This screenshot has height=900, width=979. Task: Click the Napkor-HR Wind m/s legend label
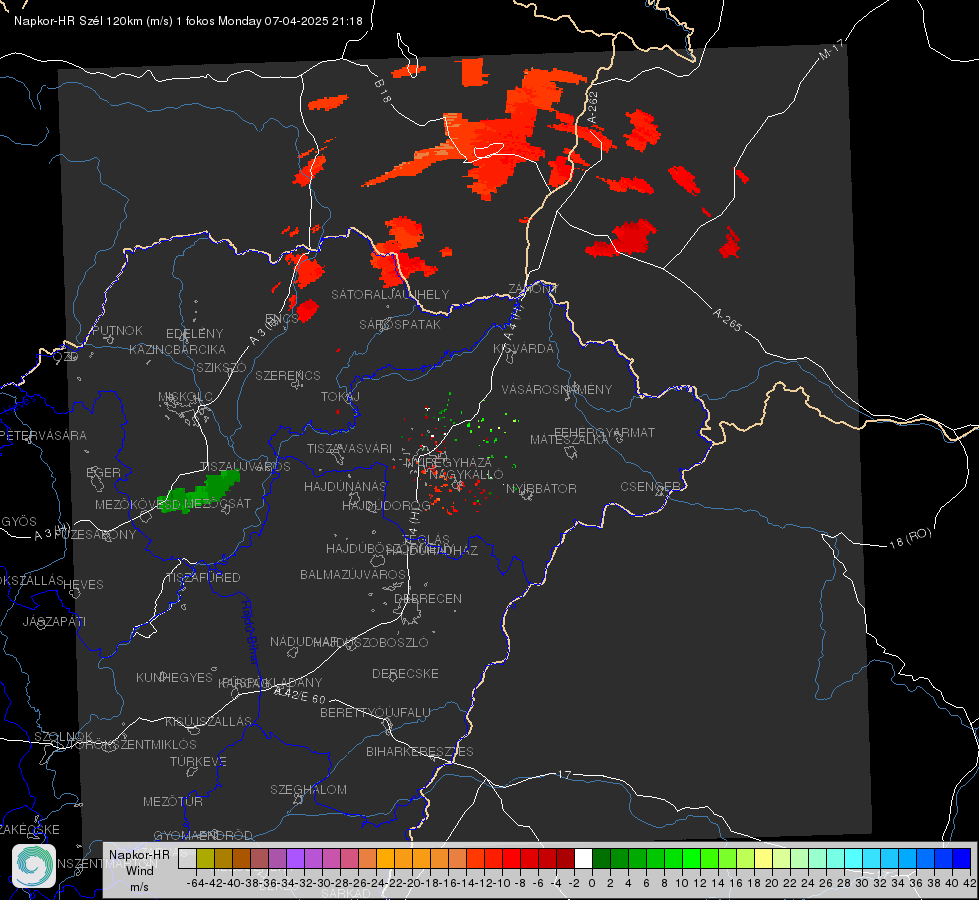139,870
